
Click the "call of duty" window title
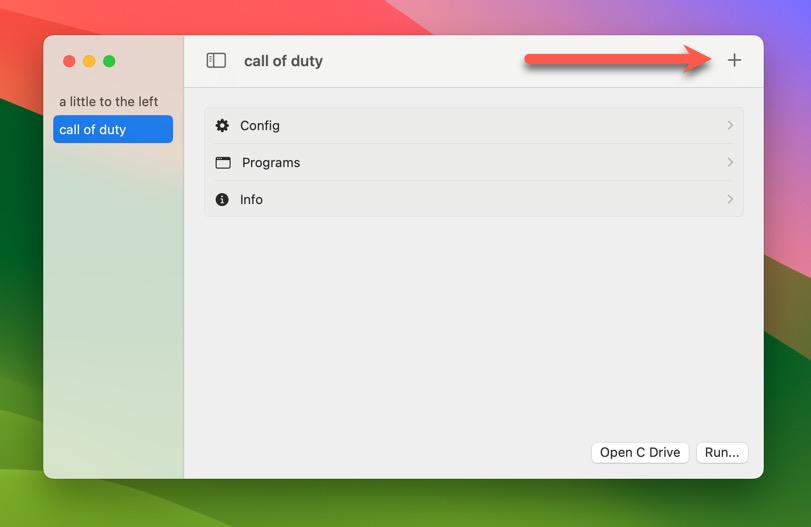pos(283,61)
